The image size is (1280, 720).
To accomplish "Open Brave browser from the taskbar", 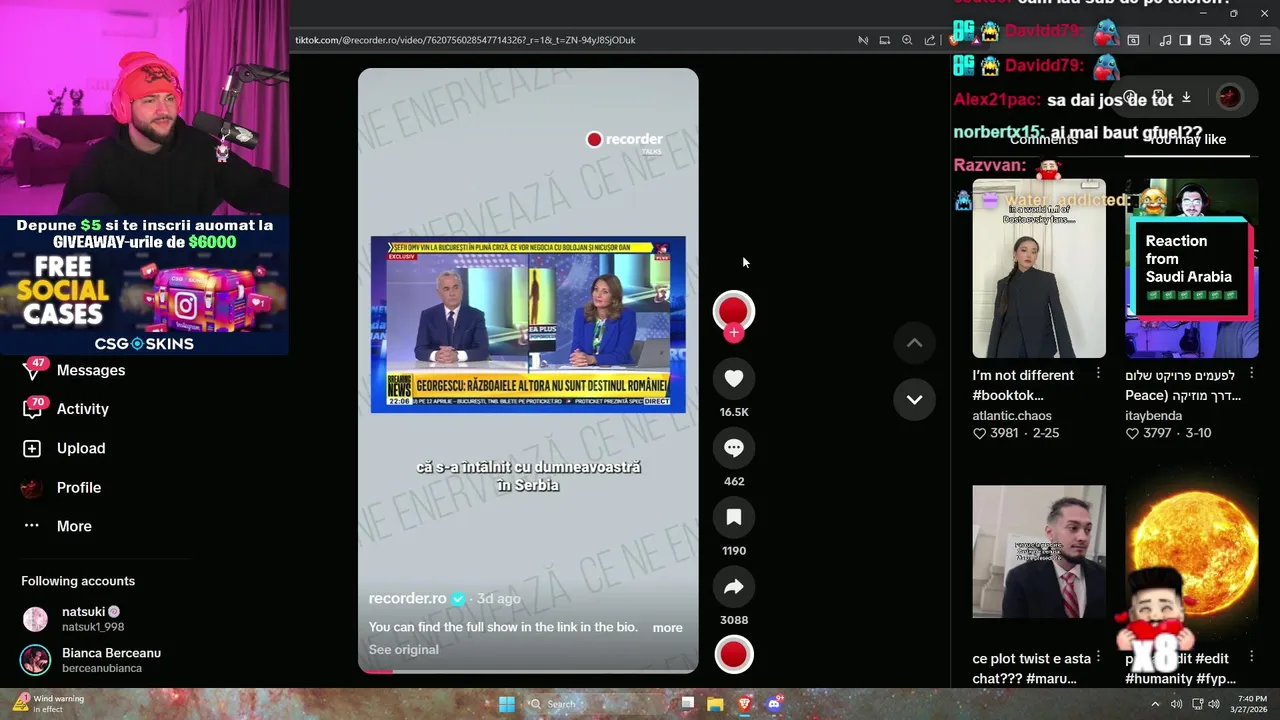I will (744, 704).
